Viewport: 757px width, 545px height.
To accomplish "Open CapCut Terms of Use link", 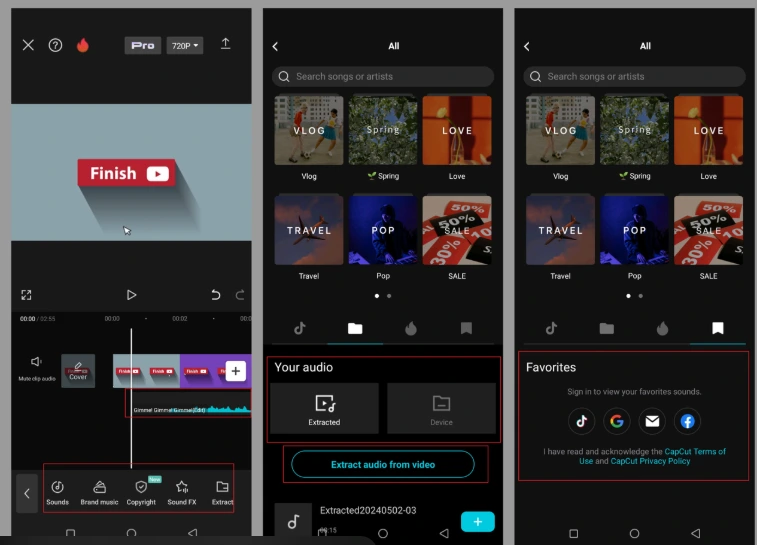I will (695, 451).
